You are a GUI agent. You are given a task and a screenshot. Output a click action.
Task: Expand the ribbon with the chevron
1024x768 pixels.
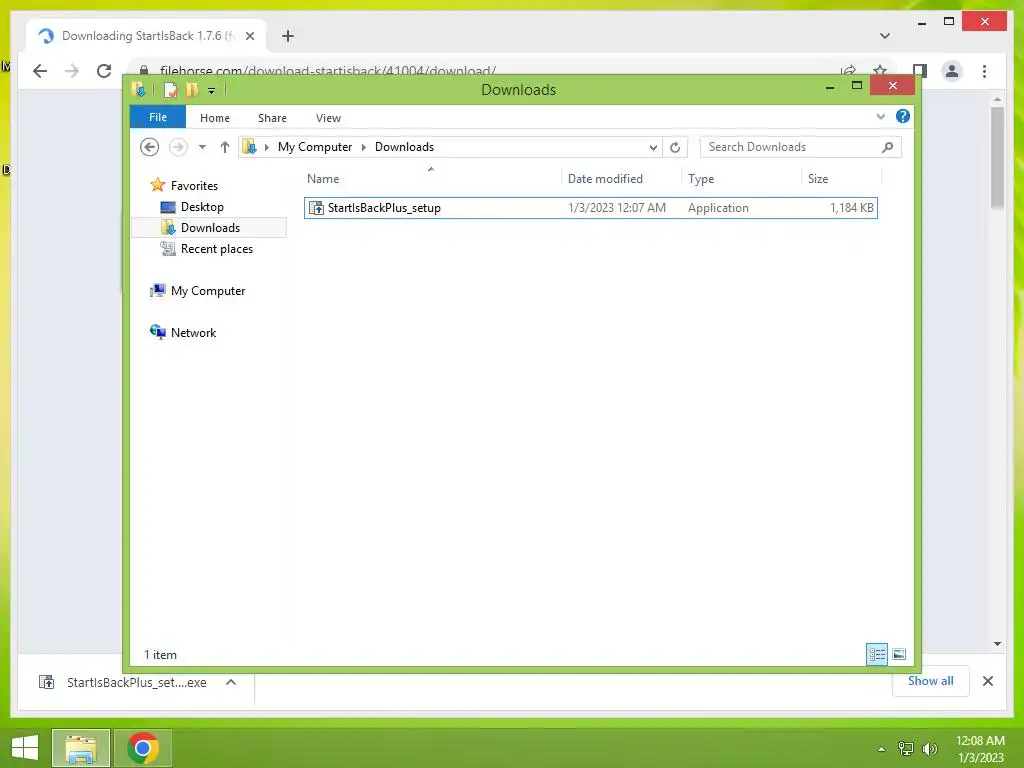pos(880,116)
